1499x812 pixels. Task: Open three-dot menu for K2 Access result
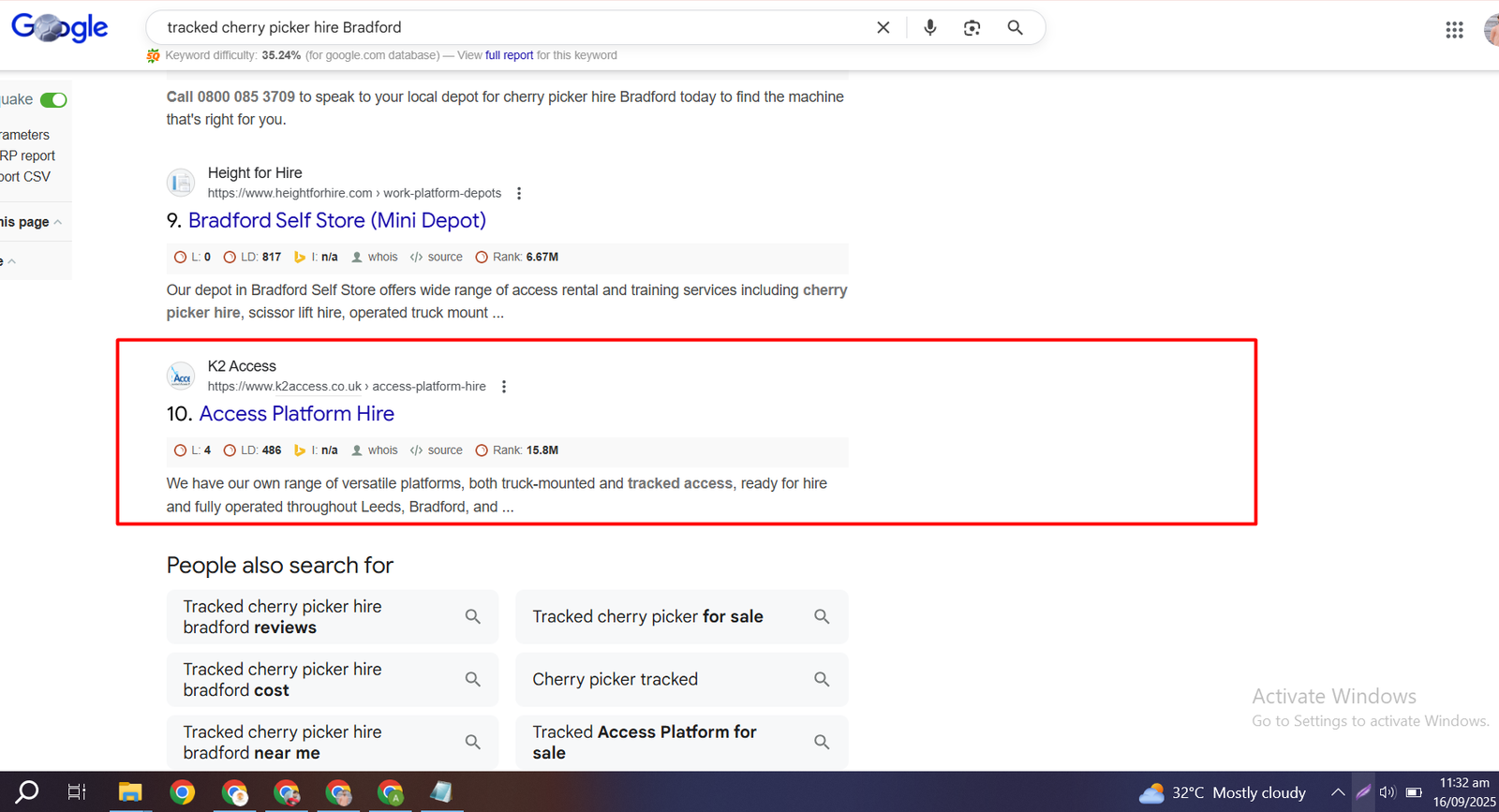coord(504,387)
